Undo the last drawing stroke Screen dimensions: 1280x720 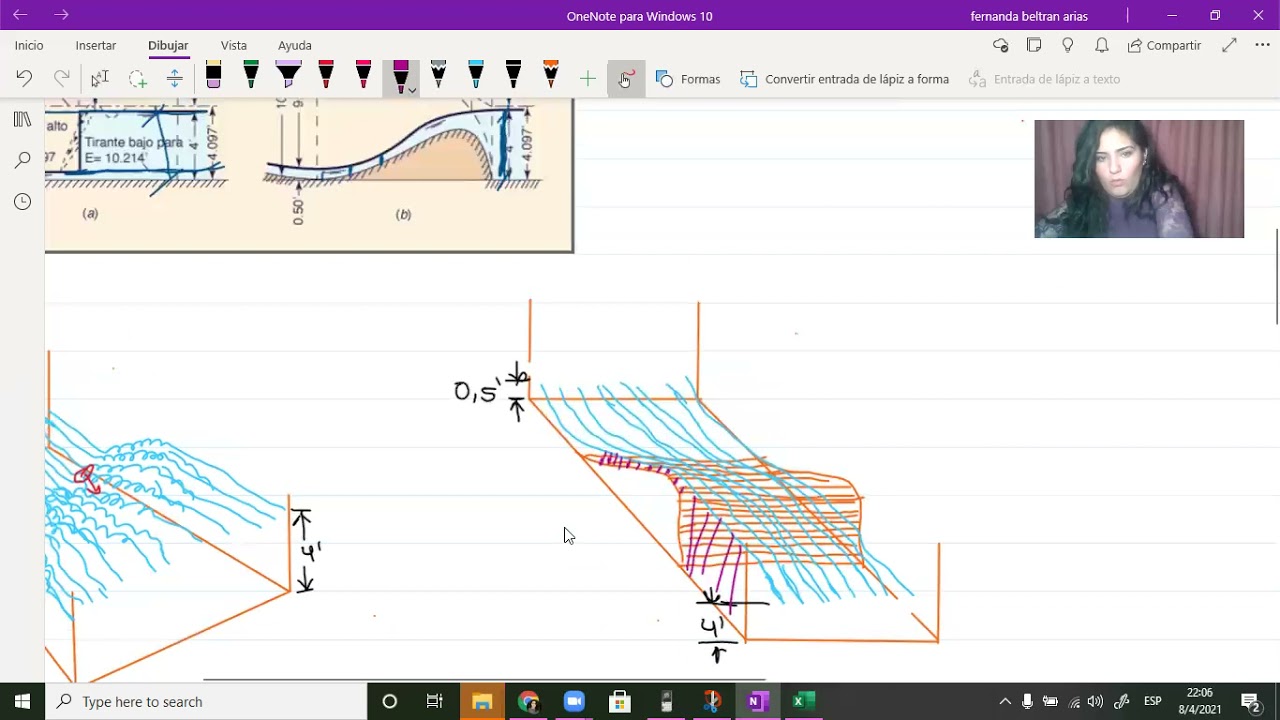coord(24,79)
